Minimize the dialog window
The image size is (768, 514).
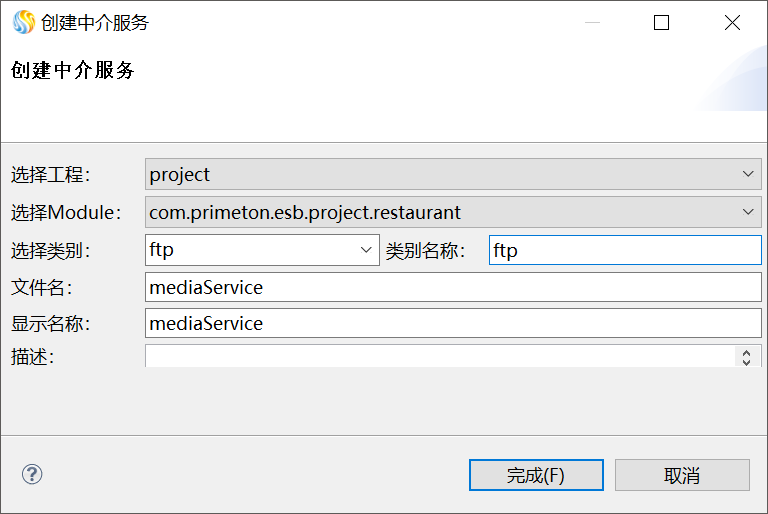(590, 22)
